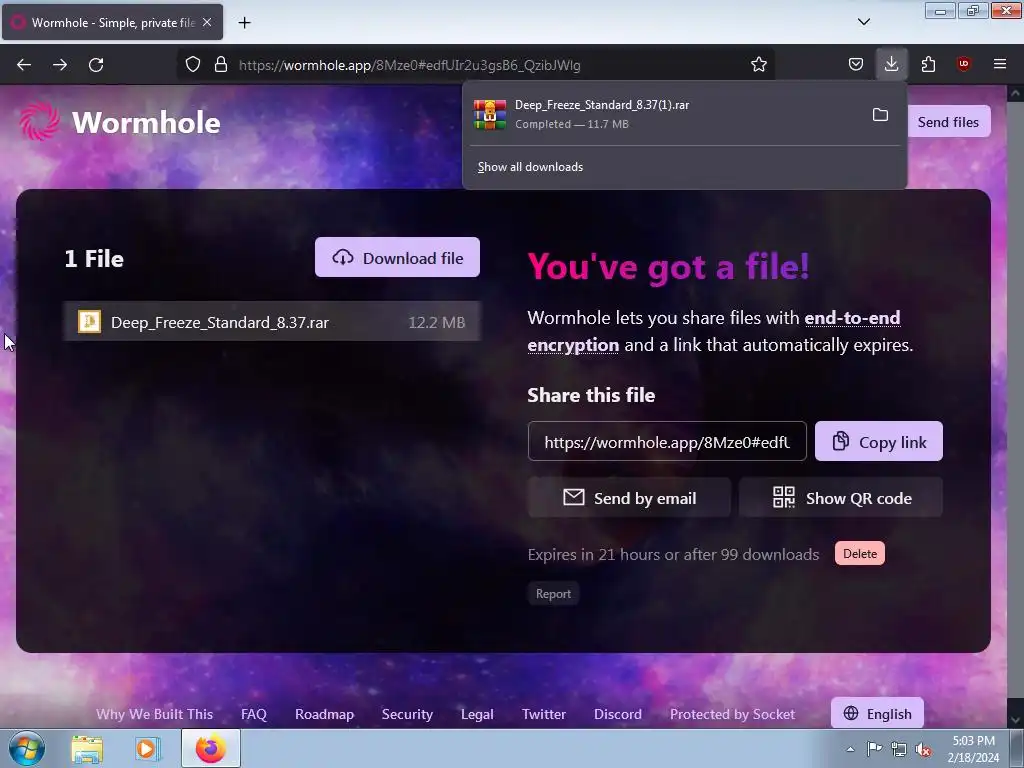This screenshot has height=768, width=1024.
Task: Open the Why We Built This link
Action: pyautogui.click(x=155, y=714)
